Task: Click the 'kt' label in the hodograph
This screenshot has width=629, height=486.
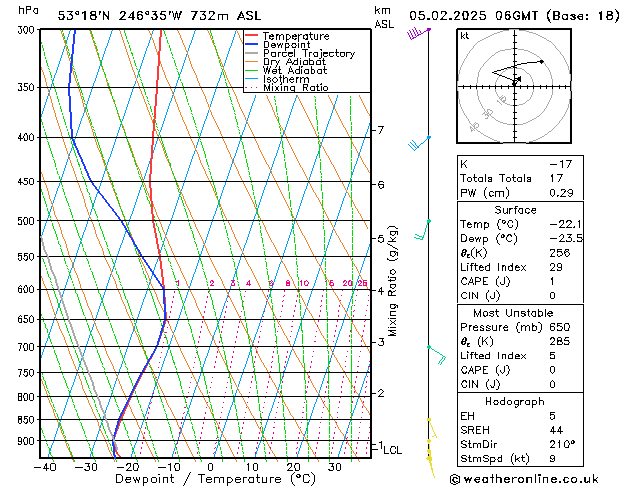Action: (465, 35)
